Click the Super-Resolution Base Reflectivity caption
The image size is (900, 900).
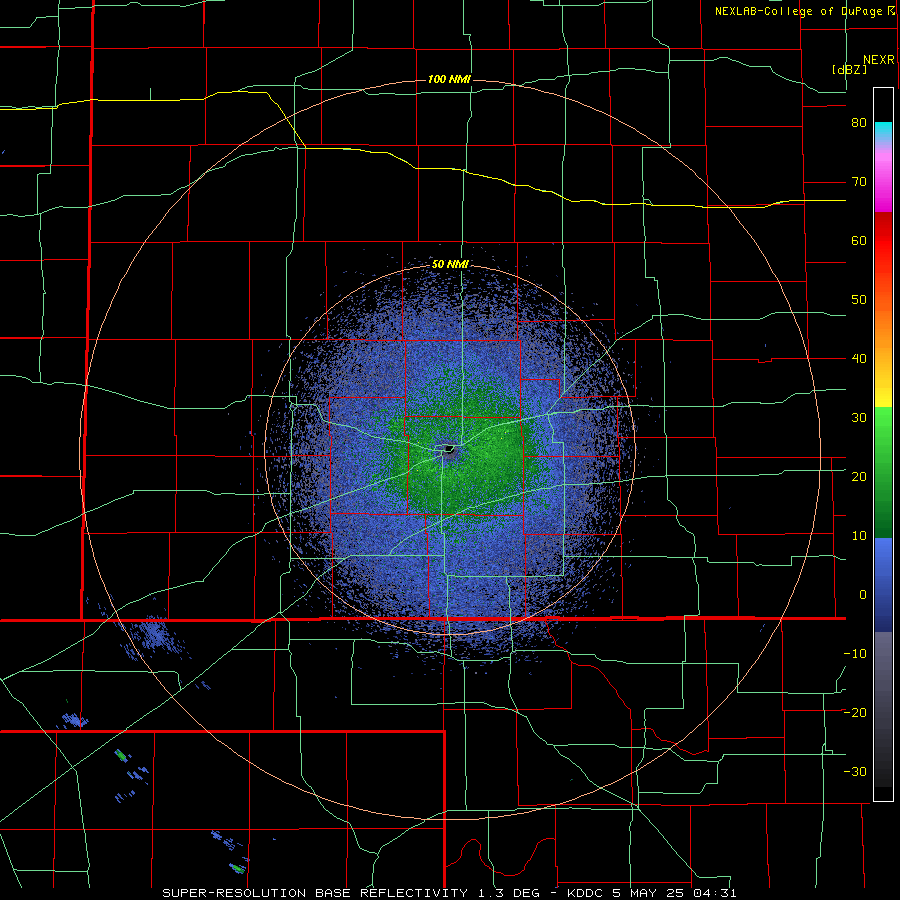pyautogui.click(x=315, y=893)
